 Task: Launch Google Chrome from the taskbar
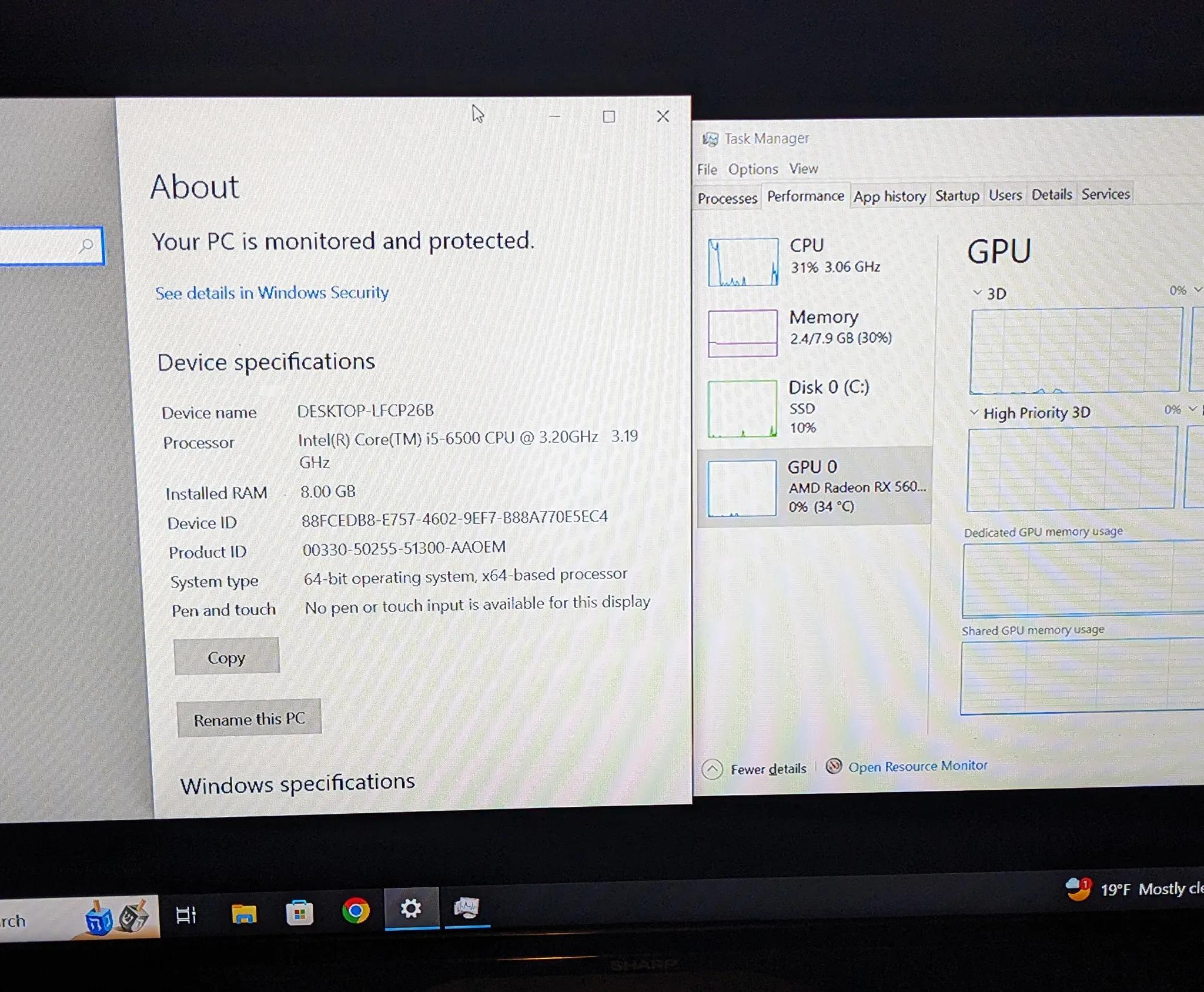click(x=356, y=911)
